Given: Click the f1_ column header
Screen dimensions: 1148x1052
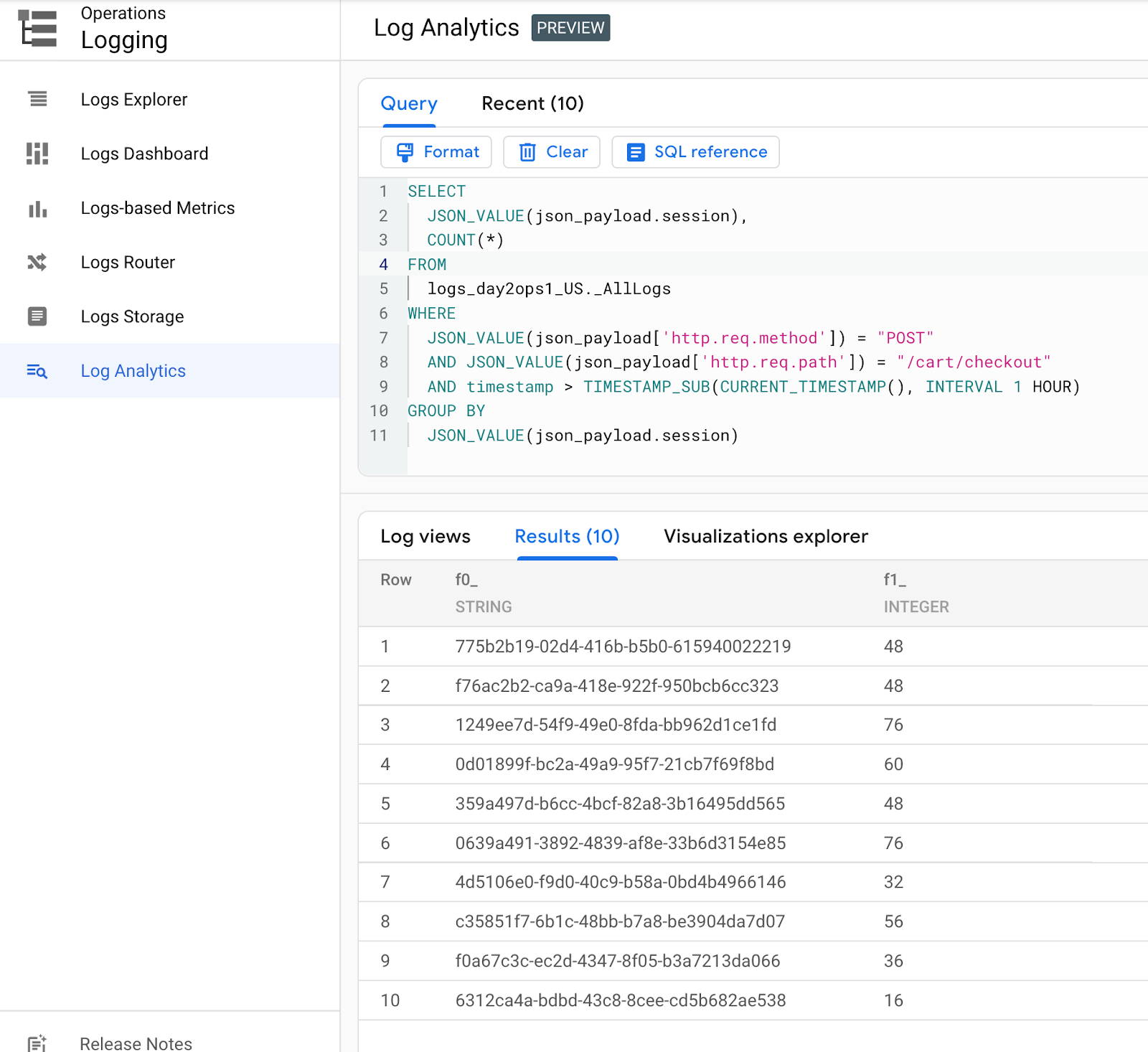Looking at the screenshot, I should click(x=895, y=580).
